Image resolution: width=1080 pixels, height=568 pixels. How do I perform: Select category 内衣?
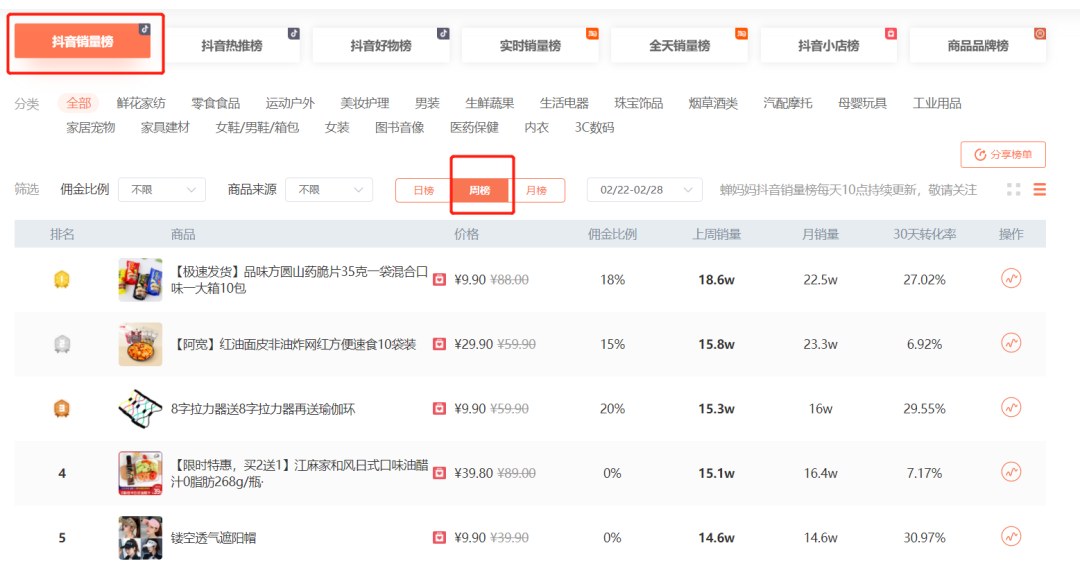(537, 127)
